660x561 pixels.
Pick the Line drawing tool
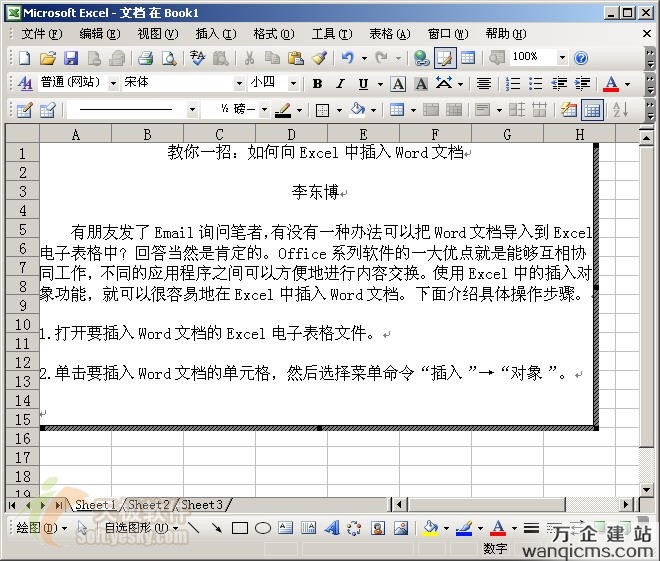[x=194, y=527]
